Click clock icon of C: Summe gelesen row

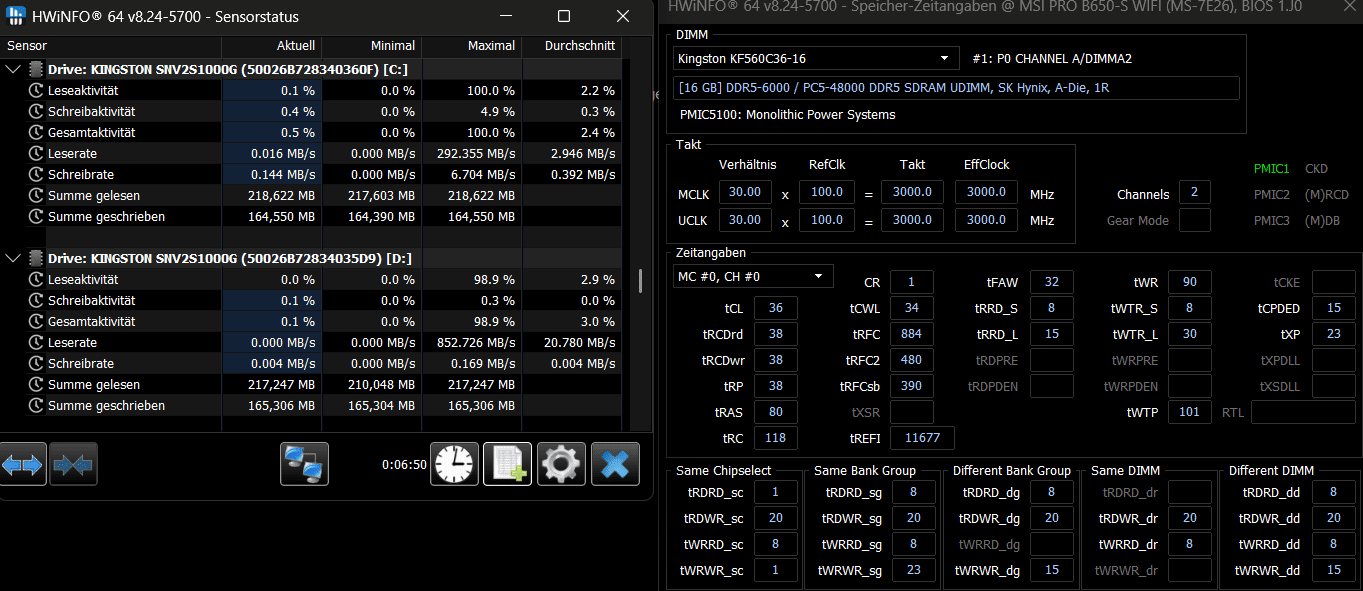tap(36, 195)
